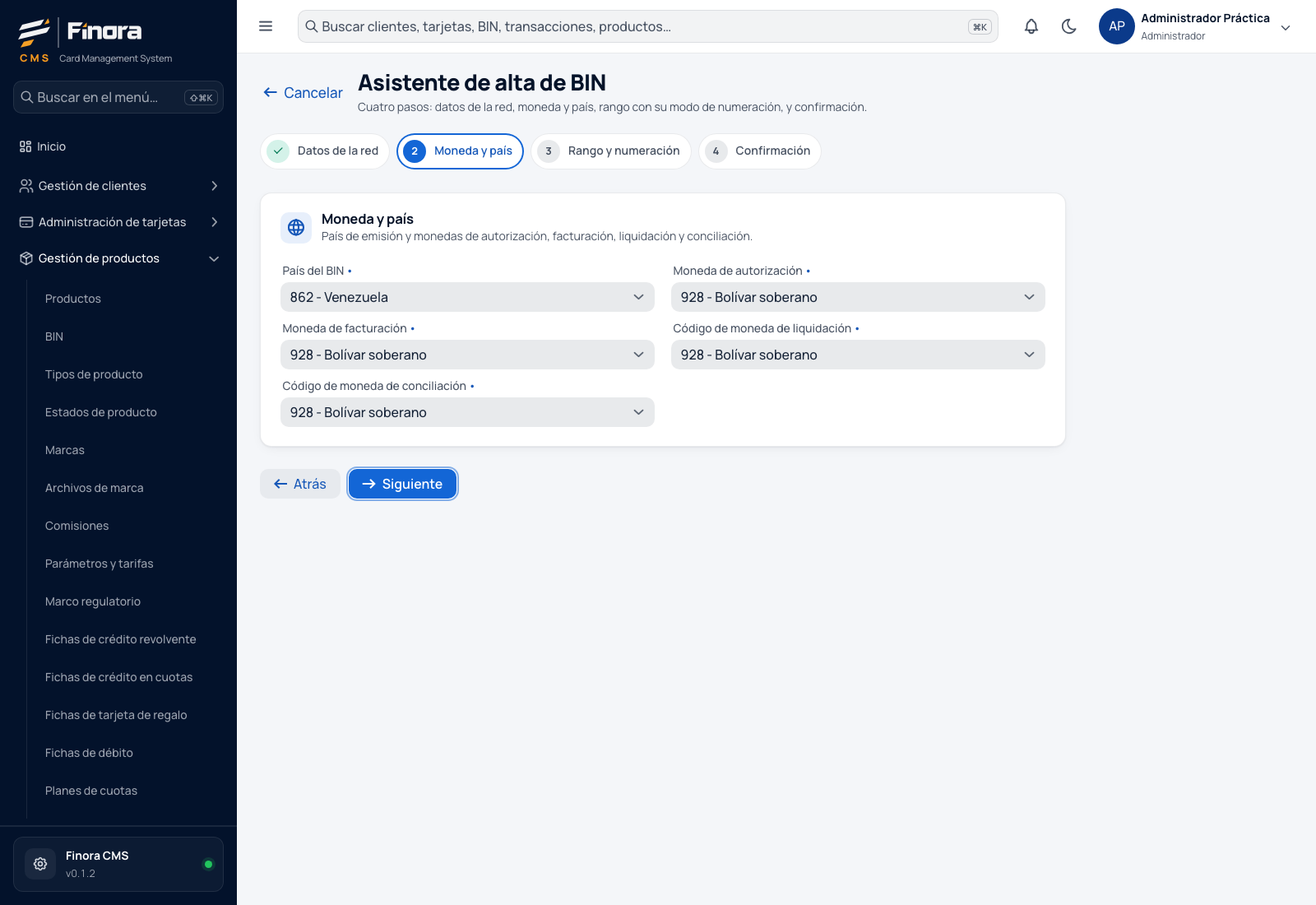Click the step 4 number circle
The width and height of the screenshot is (1316, 905).
(716, 151)
